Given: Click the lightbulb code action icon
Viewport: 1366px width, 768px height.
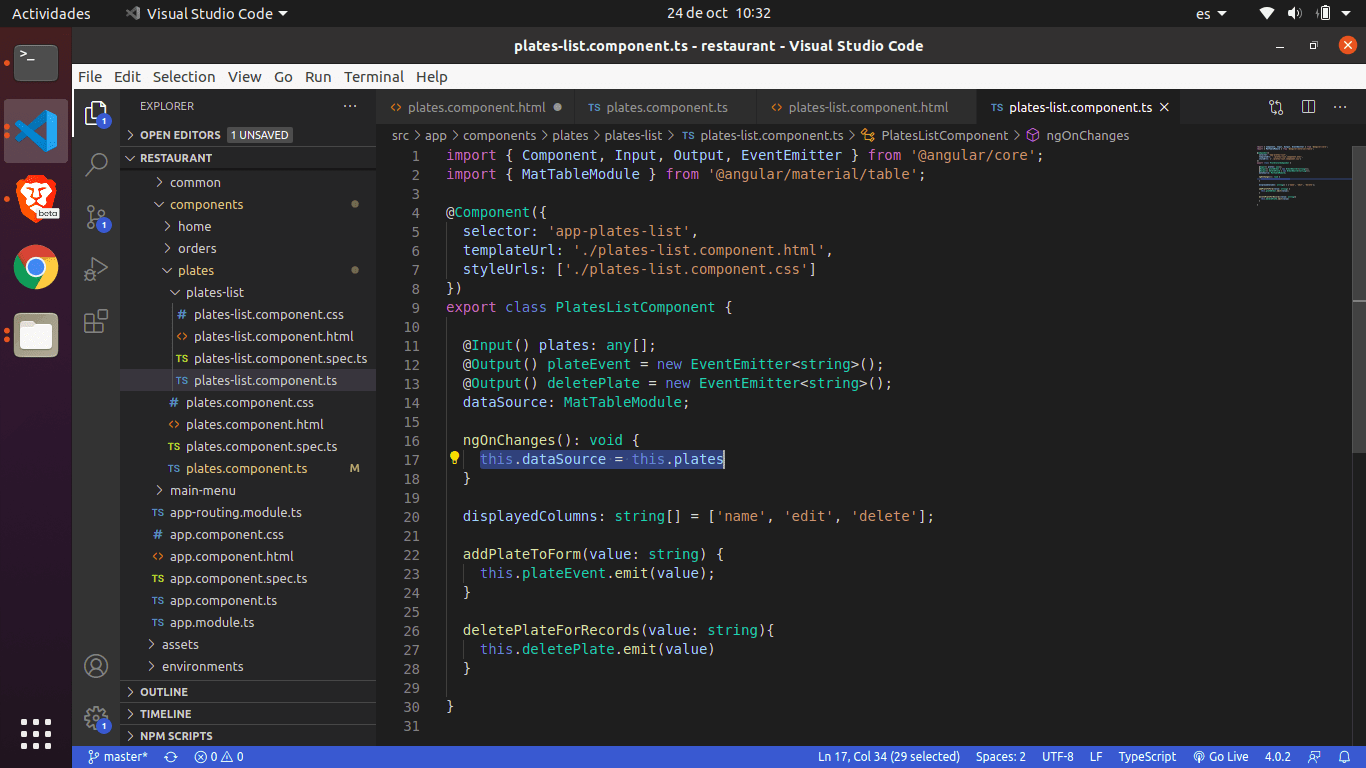Looking at the screenshot, I should tap(454, 458).
